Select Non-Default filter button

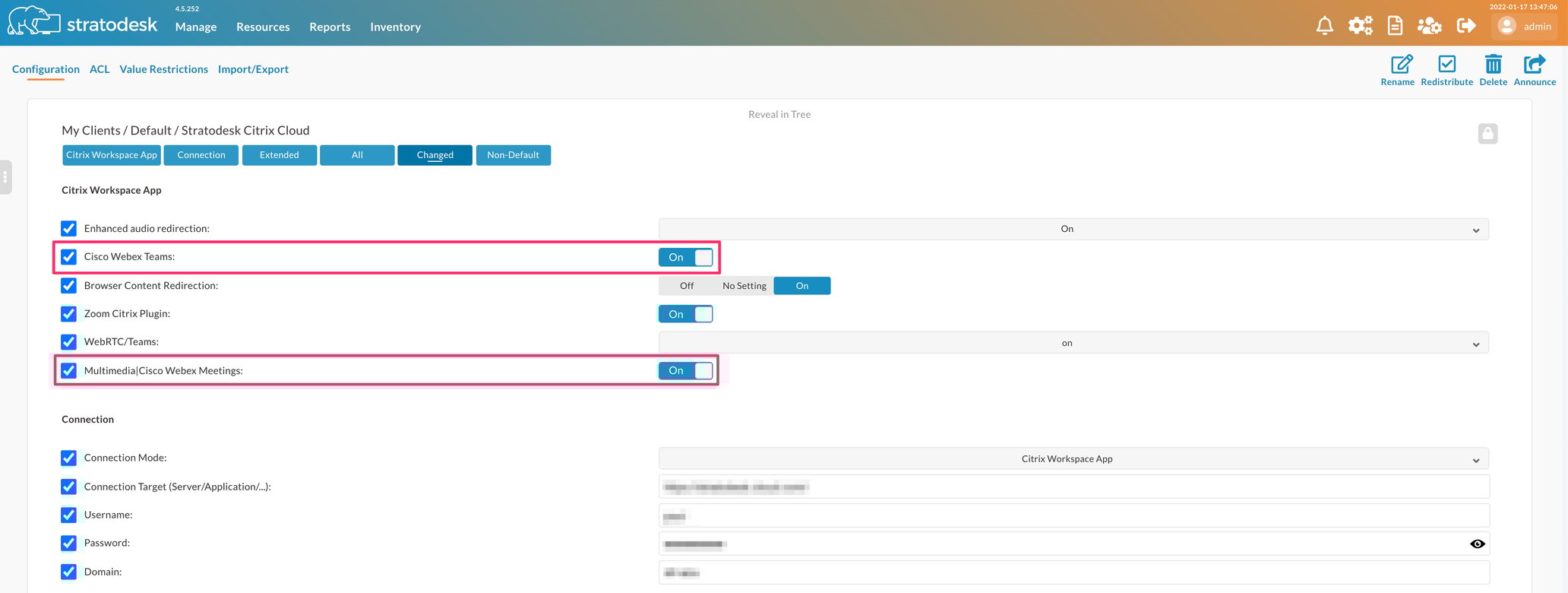[x=513, y=155]
